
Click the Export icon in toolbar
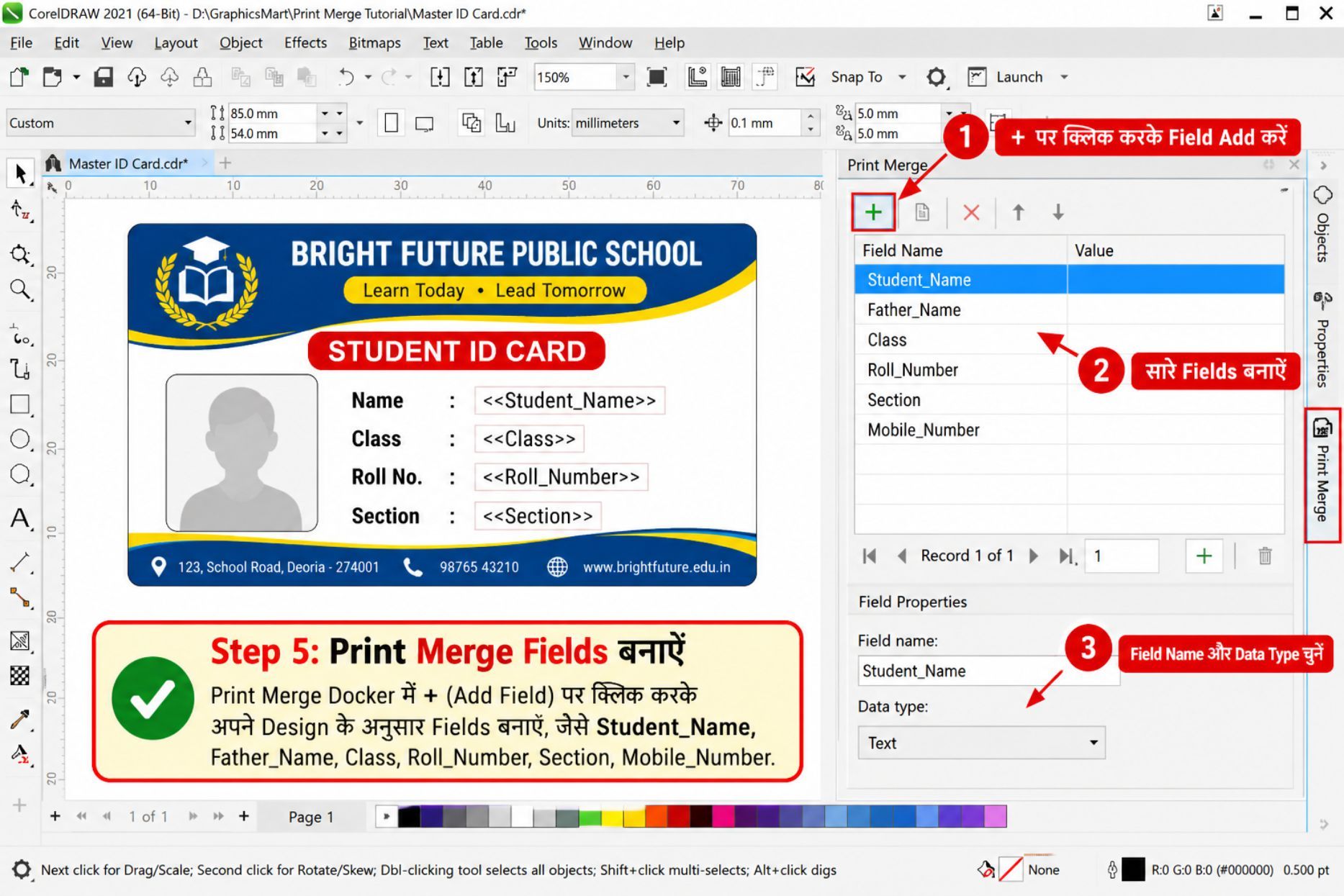pyautogui.click(x=474, y=77)
